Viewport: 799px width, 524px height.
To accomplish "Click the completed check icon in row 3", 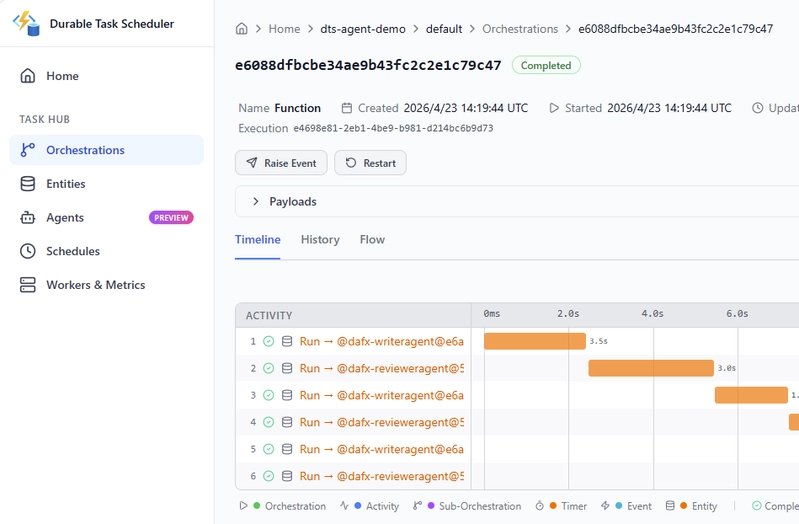I will pos(269,395).
